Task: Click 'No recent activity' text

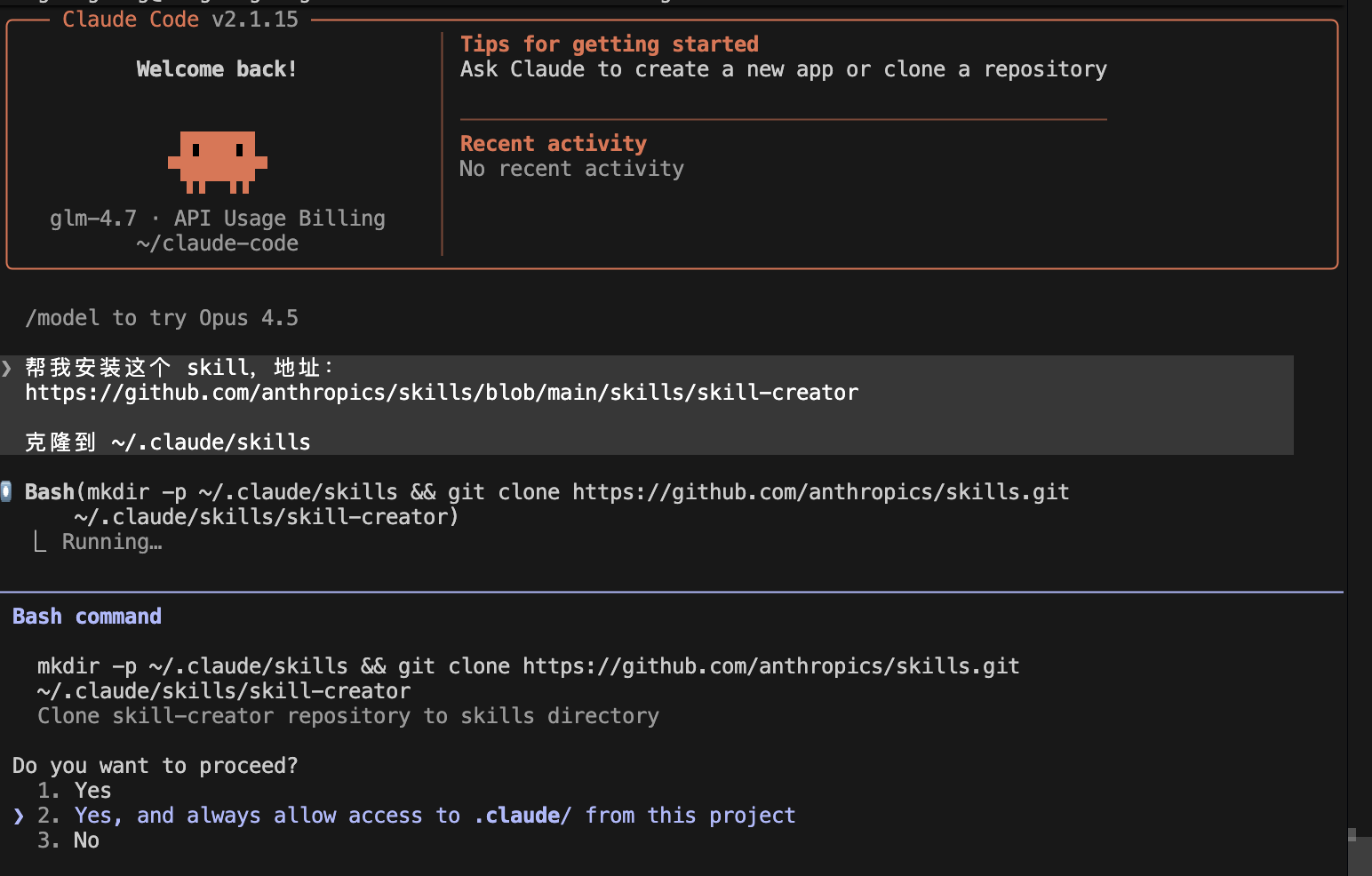Action: click(x=572, y=169)
